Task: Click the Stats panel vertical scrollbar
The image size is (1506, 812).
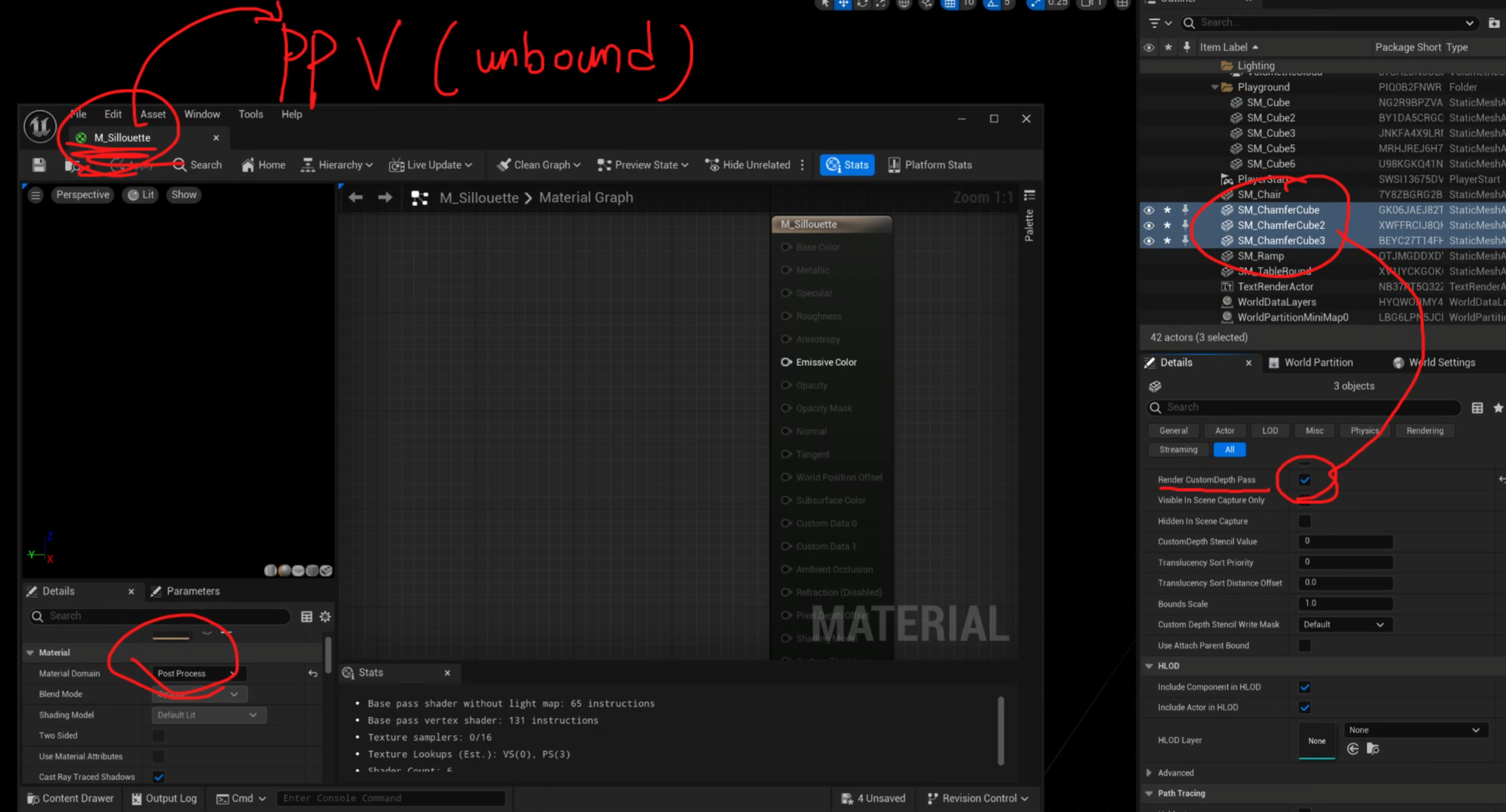Action: click(x=1000, y=730)
